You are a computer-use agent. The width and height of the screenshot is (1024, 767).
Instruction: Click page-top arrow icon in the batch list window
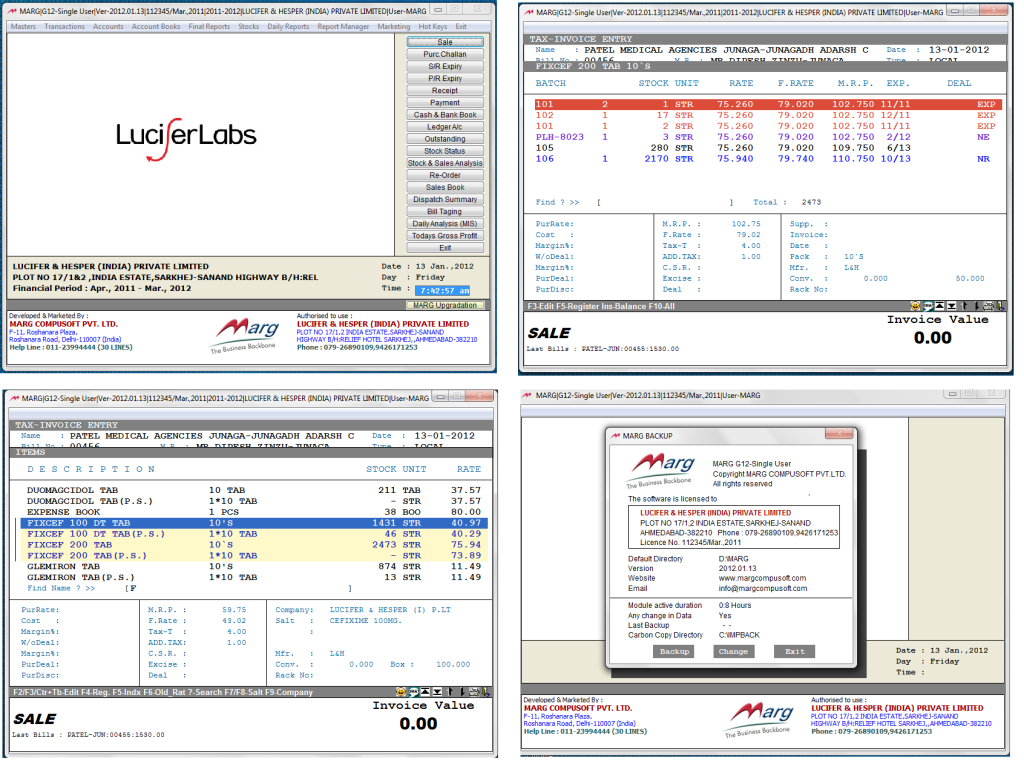[940, 305]
